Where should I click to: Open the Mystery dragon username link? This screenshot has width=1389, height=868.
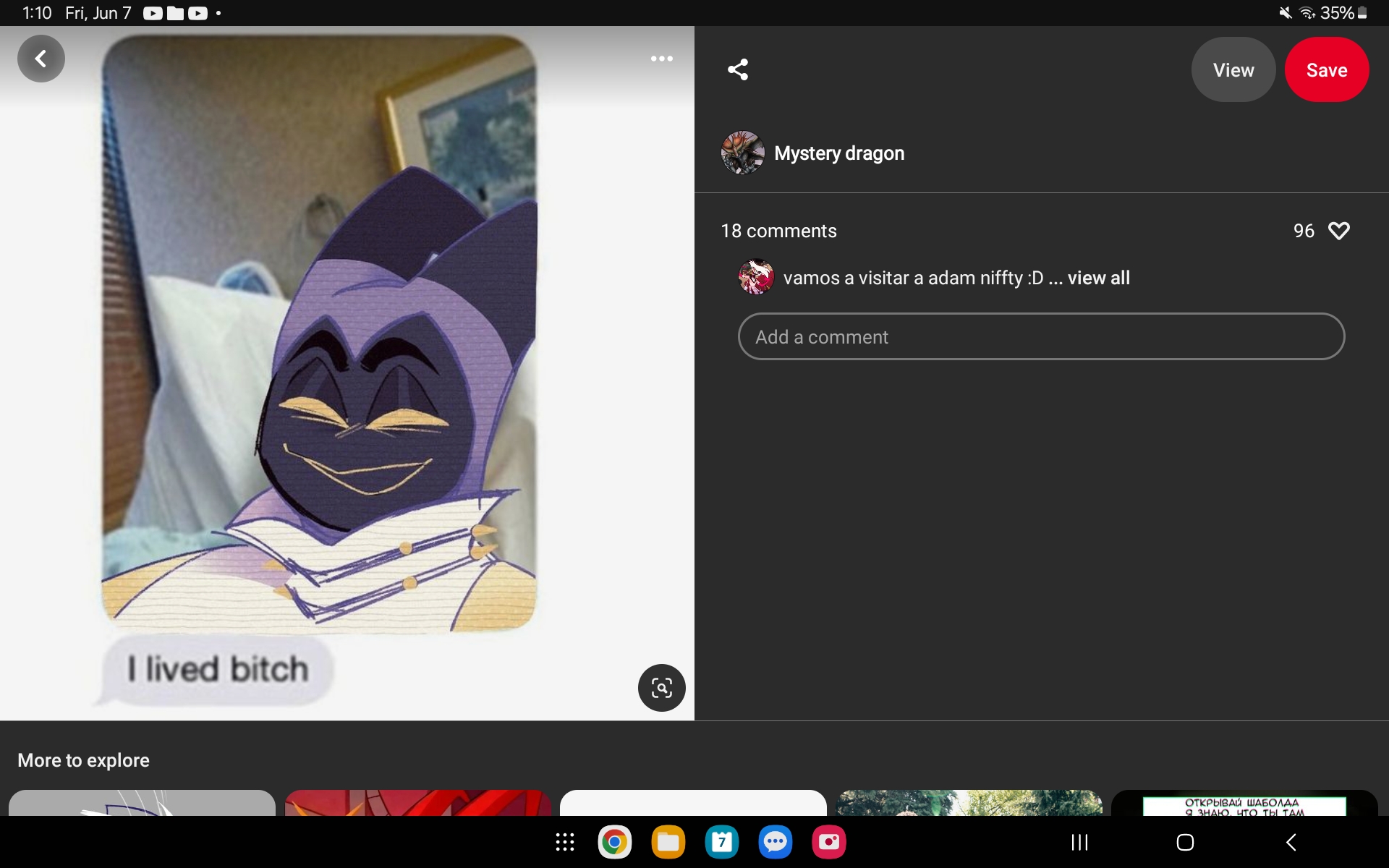coord(839,153)
